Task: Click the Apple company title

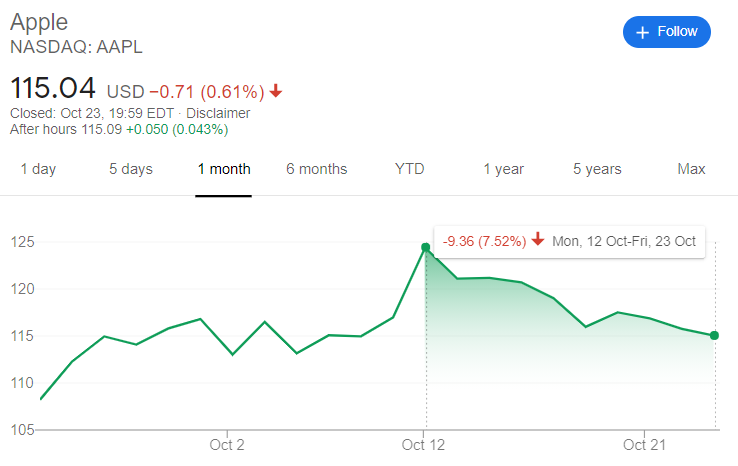Action: [x=39, y=23]
